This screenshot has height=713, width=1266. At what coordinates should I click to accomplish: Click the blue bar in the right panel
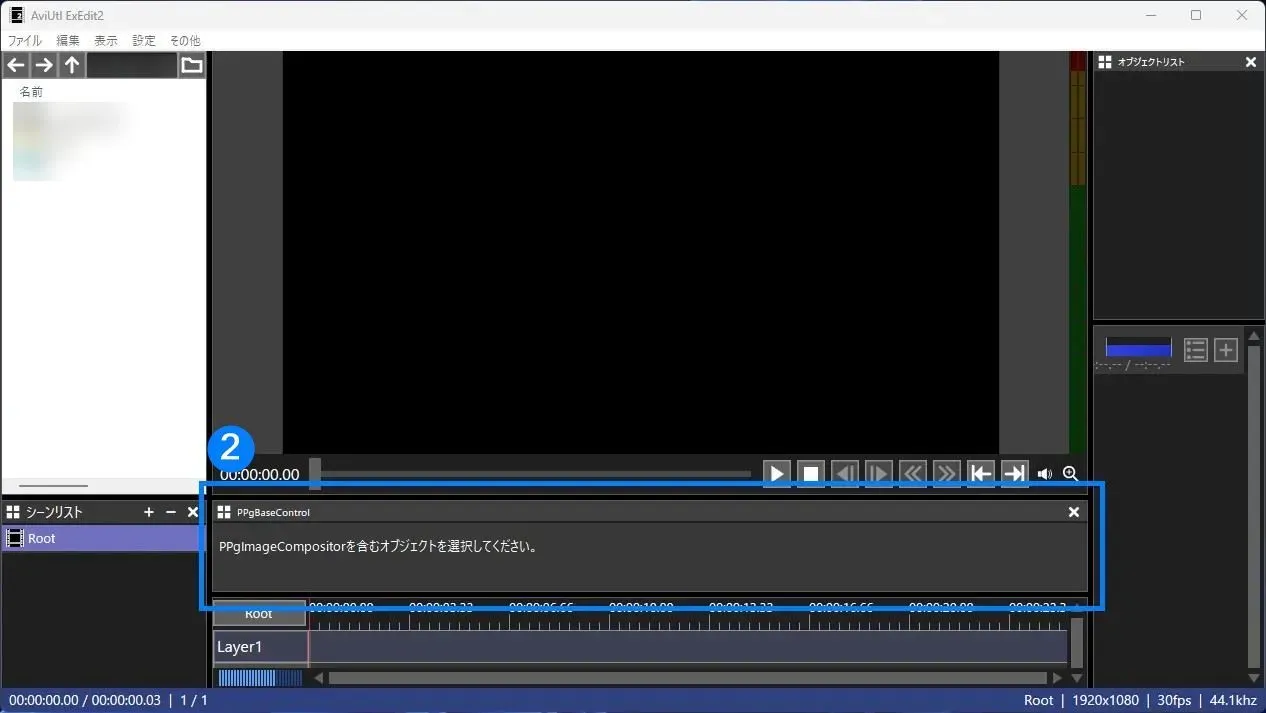tap(1138, 349)
